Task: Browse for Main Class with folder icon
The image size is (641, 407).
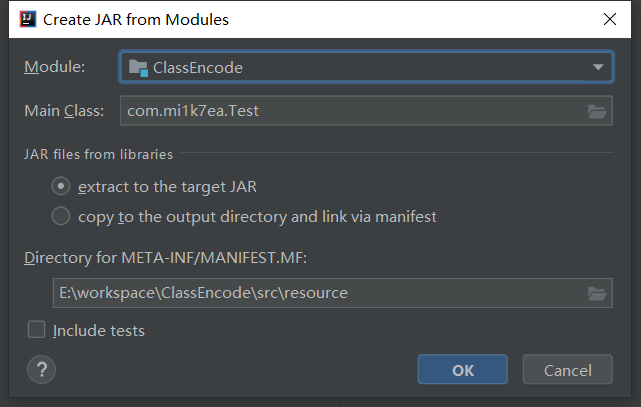Action: coord(597,112)
